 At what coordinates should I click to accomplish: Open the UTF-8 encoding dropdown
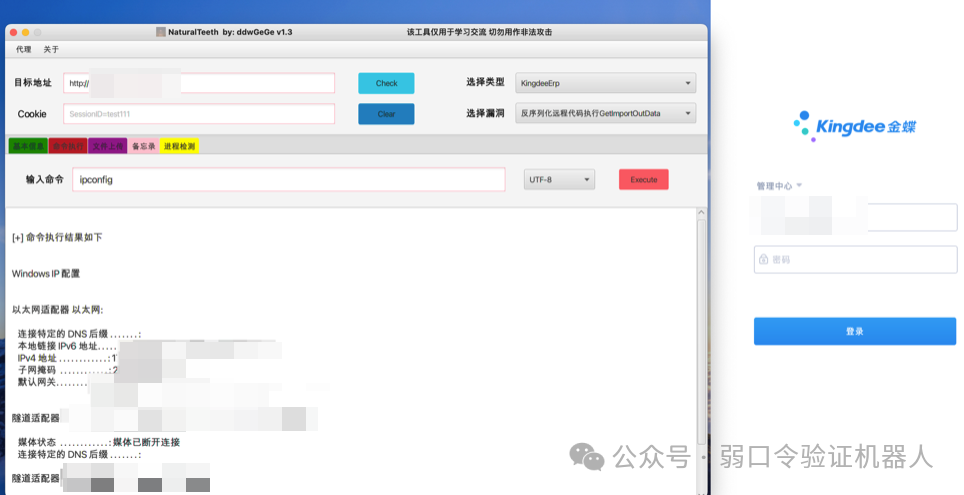(559, 180)
